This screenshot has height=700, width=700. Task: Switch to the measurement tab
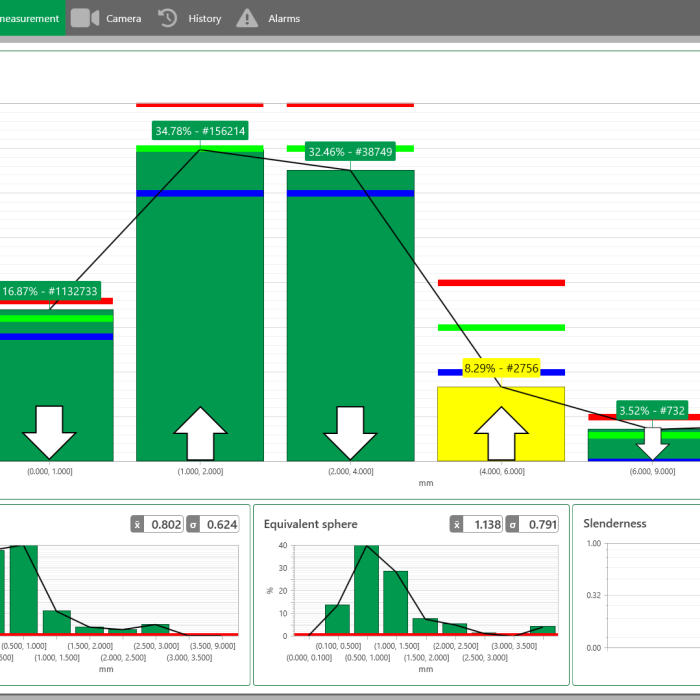point(30,18)
